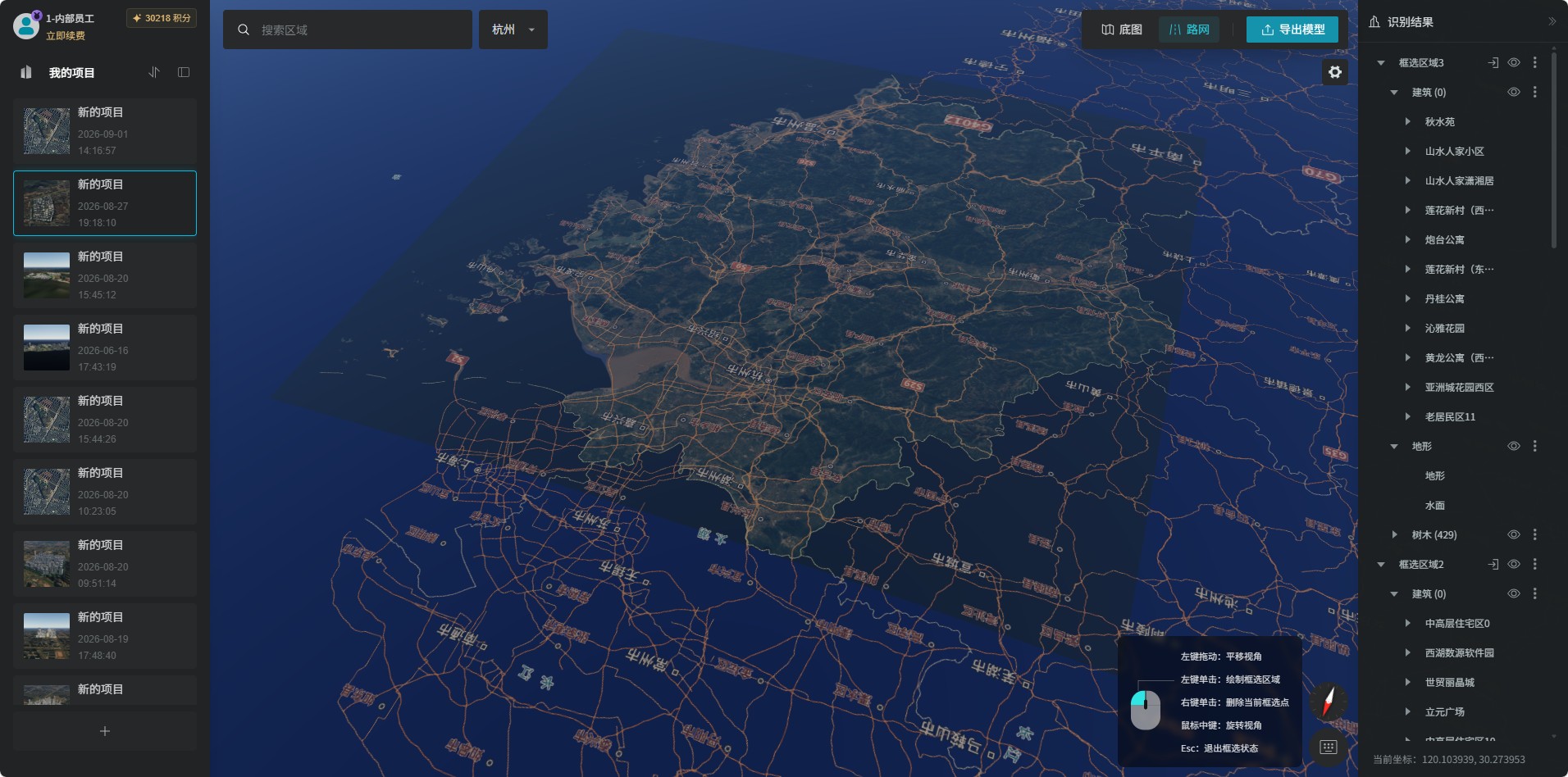Select 立元广场 in the results tree
This screenshot has width=1568, height=777.
(x=1444, y=711)
